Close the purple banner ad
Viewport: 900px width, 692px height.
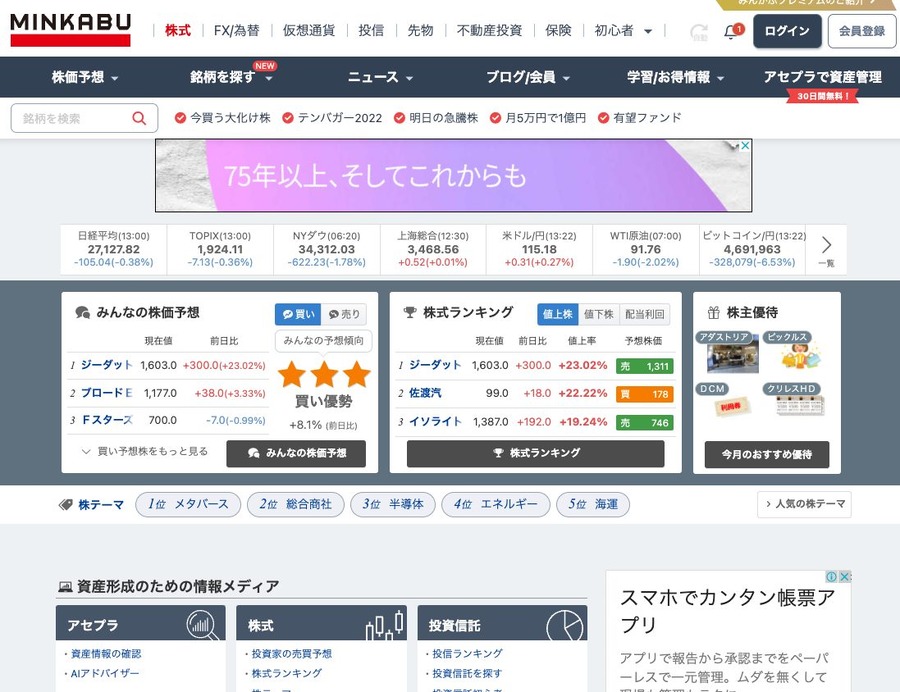[x=744, y=146]
